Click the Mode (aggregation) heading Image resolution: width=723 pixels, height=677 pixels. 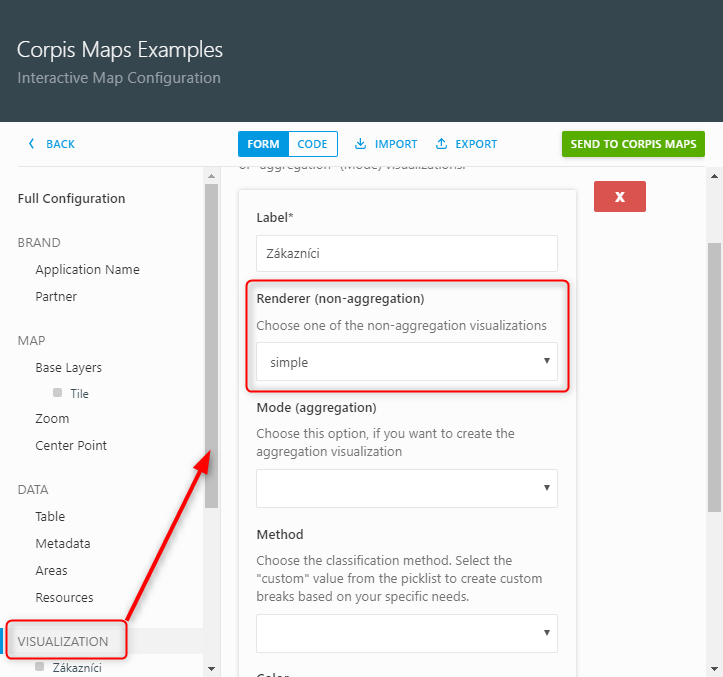316,408
